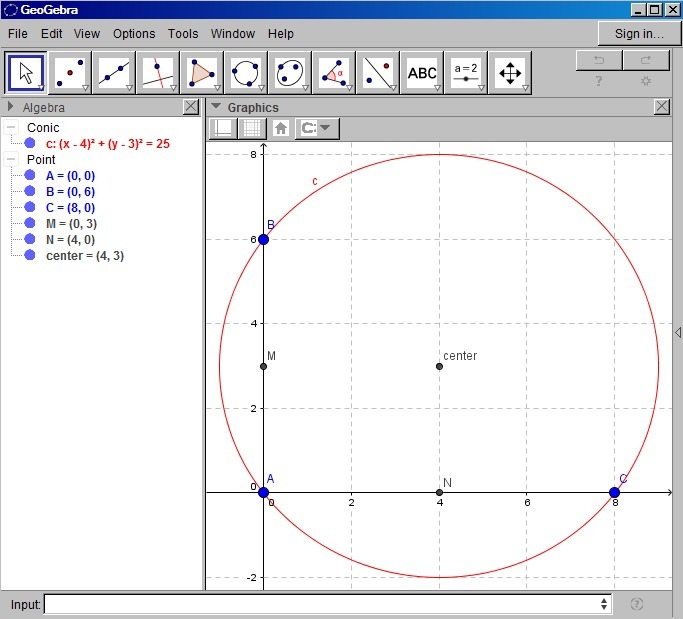Select the Insert Text ABC tool
The width and height of the screenshot is (683, 619).
422,73
